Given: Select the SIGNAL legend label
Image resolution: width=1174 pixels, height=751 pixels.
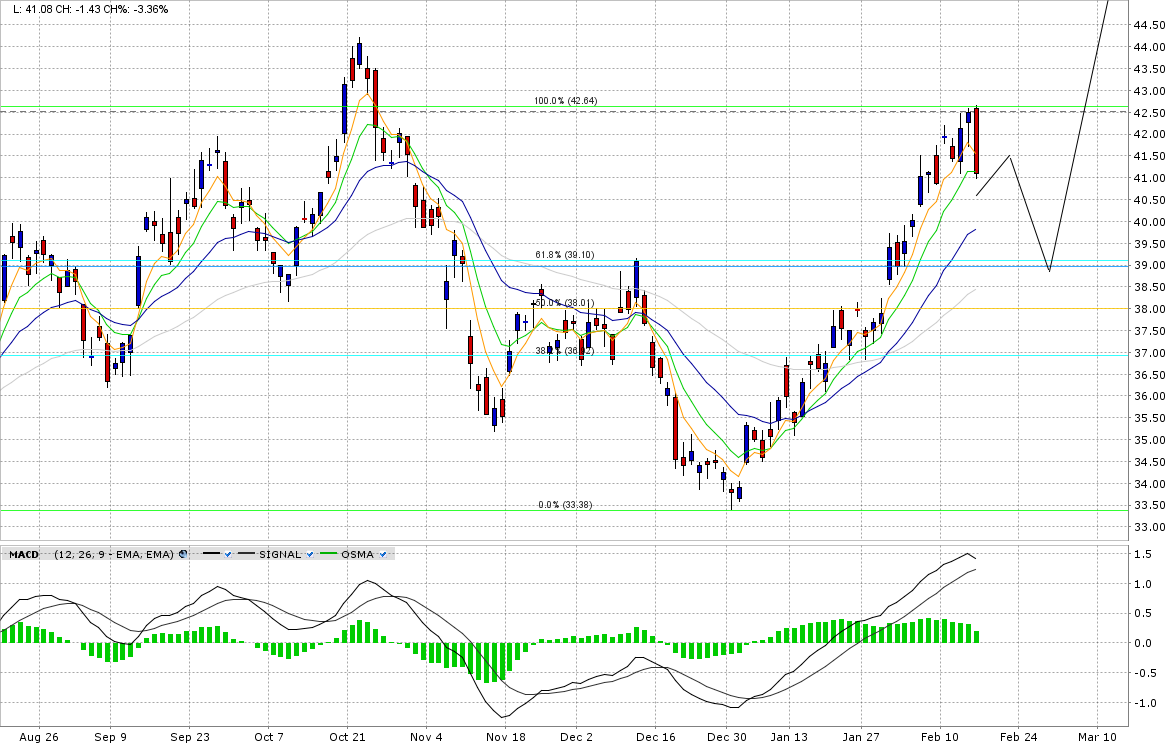Looking at the screenshot, I should [x=279, y=554].
